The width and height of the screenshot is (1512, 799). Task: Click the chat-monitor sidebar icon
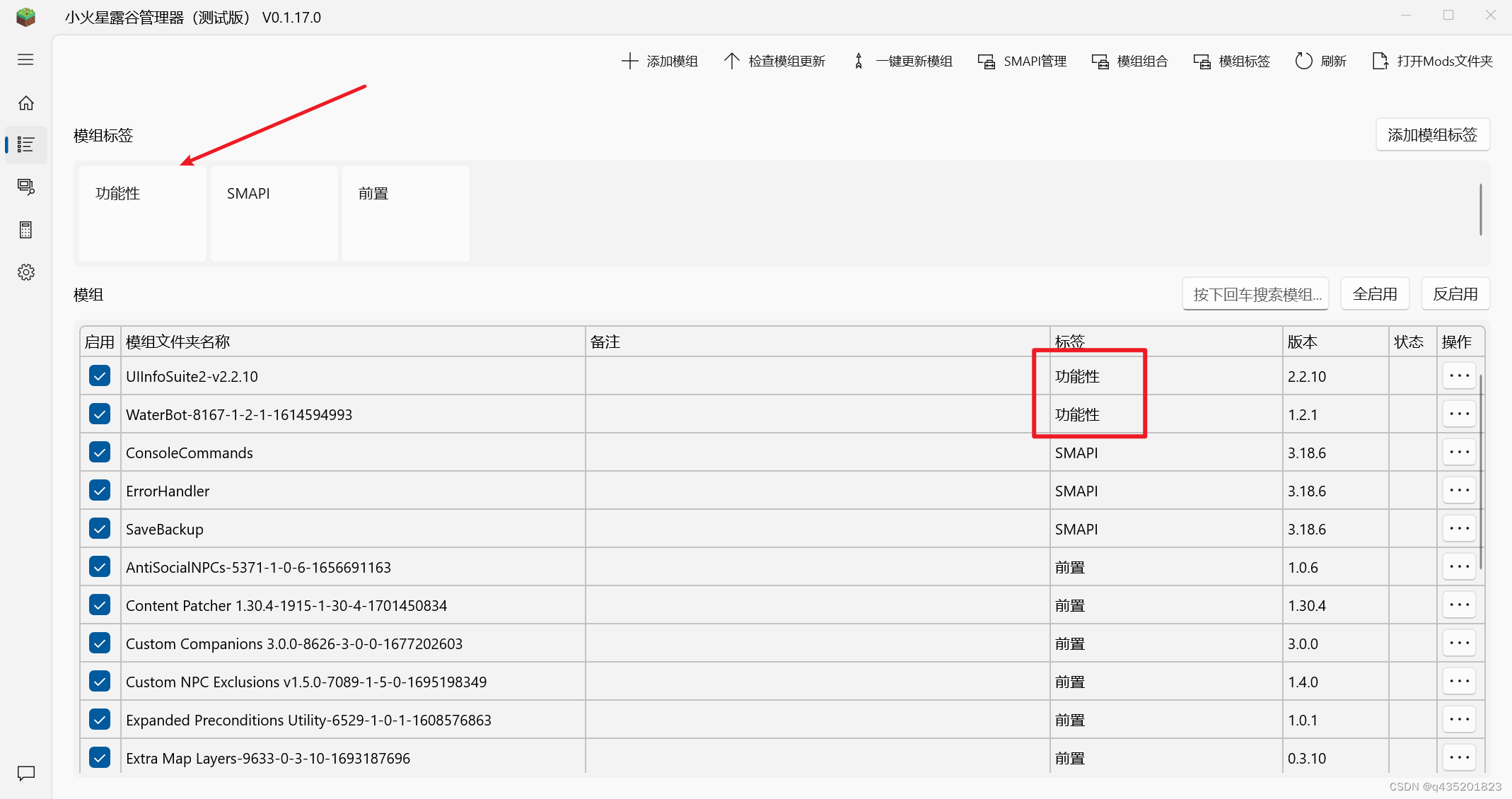pos(25,187)
